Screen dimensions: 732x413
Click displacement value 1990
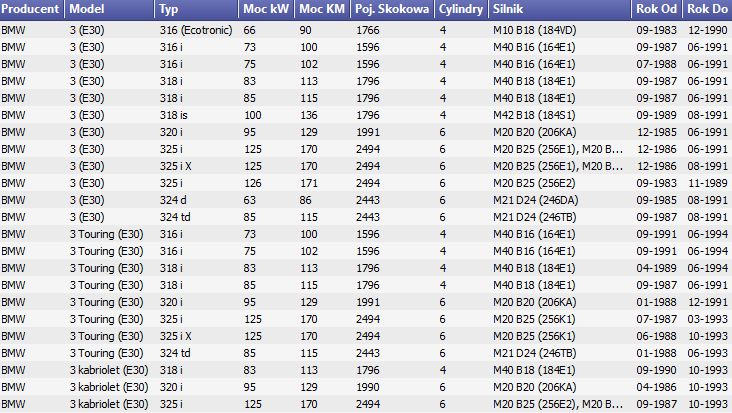(x=367, y=387)
